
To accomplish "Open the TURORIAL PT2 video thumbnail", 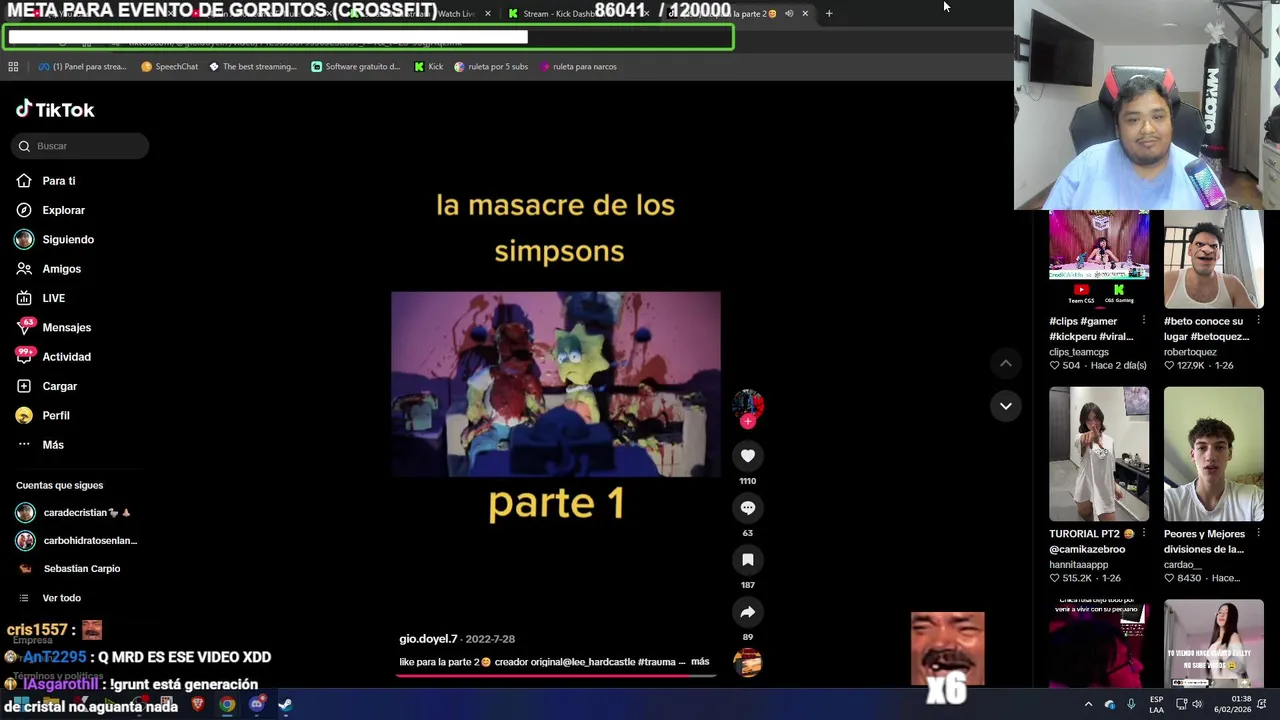I will (x=1099, y=454).
